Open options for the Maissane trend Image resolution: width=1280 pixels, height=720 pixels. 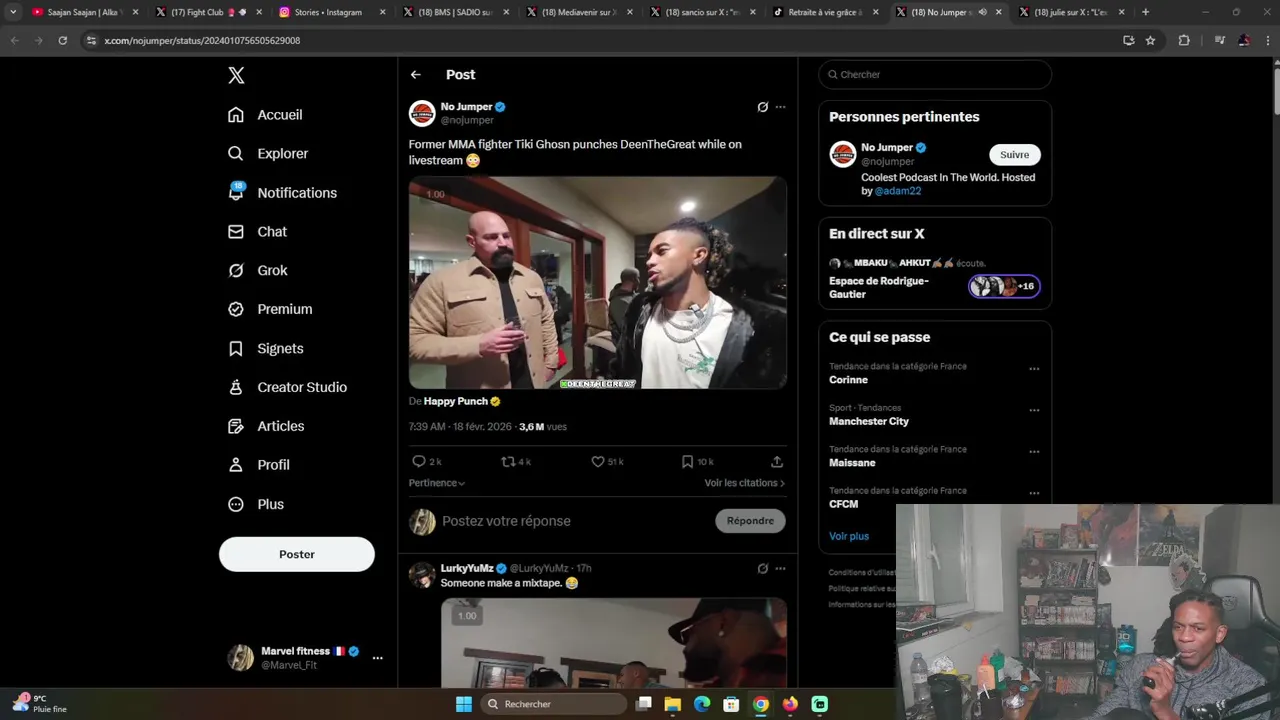click(1034, 452)
